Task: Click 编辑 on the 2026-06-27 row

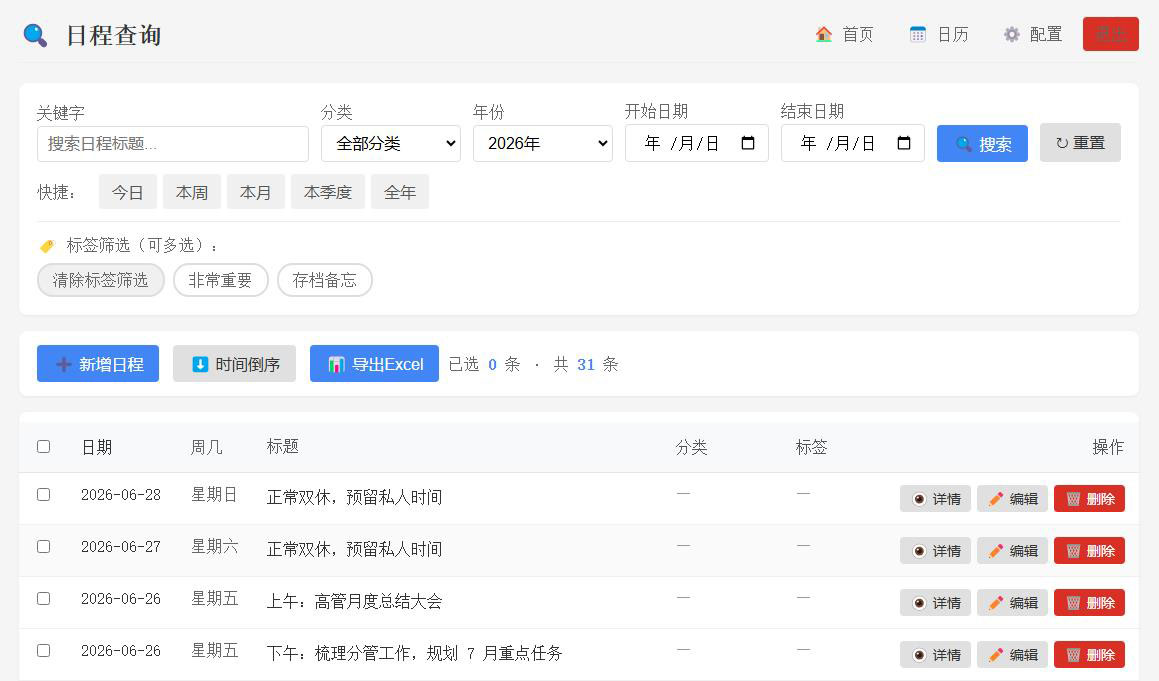Action: pyautogui.click(x=1013, y=551)
